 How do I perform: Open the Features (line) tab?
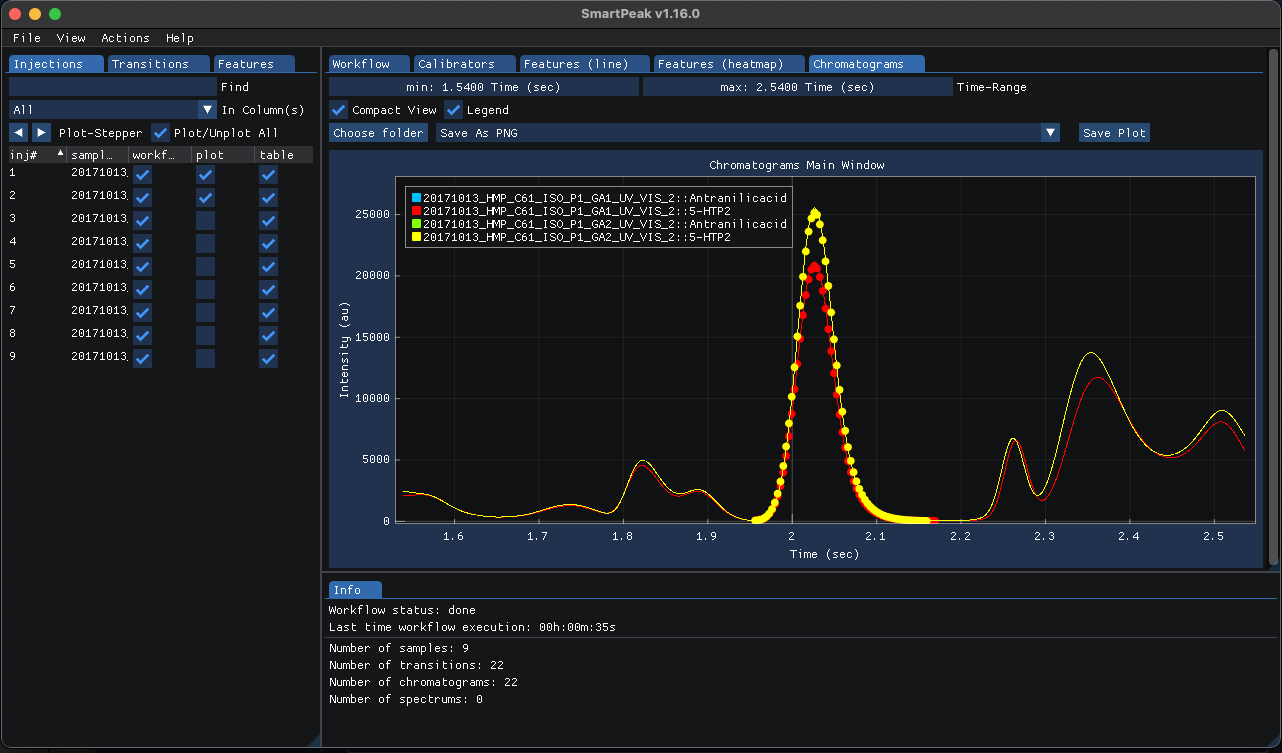585,64
